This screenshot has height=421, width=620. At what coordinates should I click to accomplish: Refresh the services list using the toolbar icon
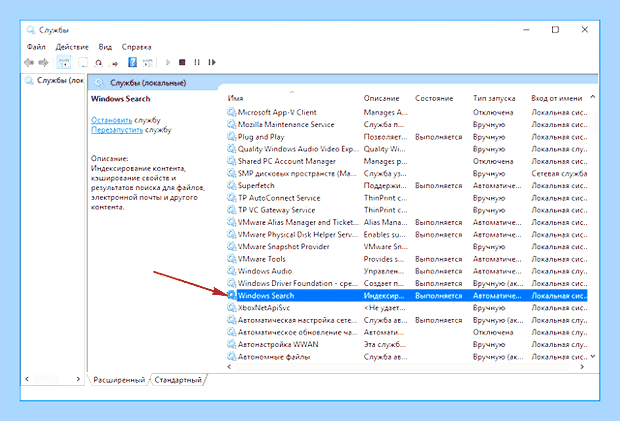point(98,62)
